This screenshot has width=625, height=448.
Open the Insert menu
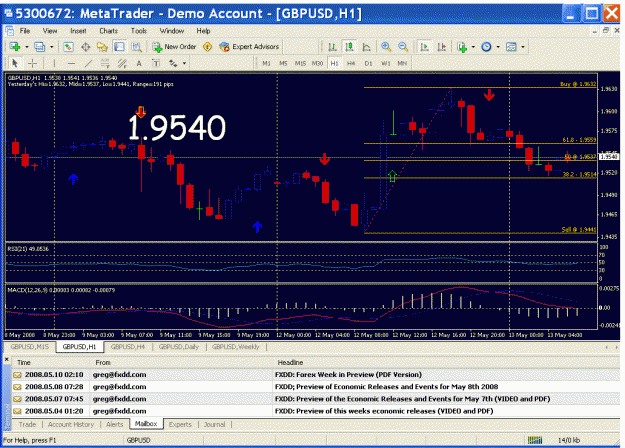click(x=78, y=31)
